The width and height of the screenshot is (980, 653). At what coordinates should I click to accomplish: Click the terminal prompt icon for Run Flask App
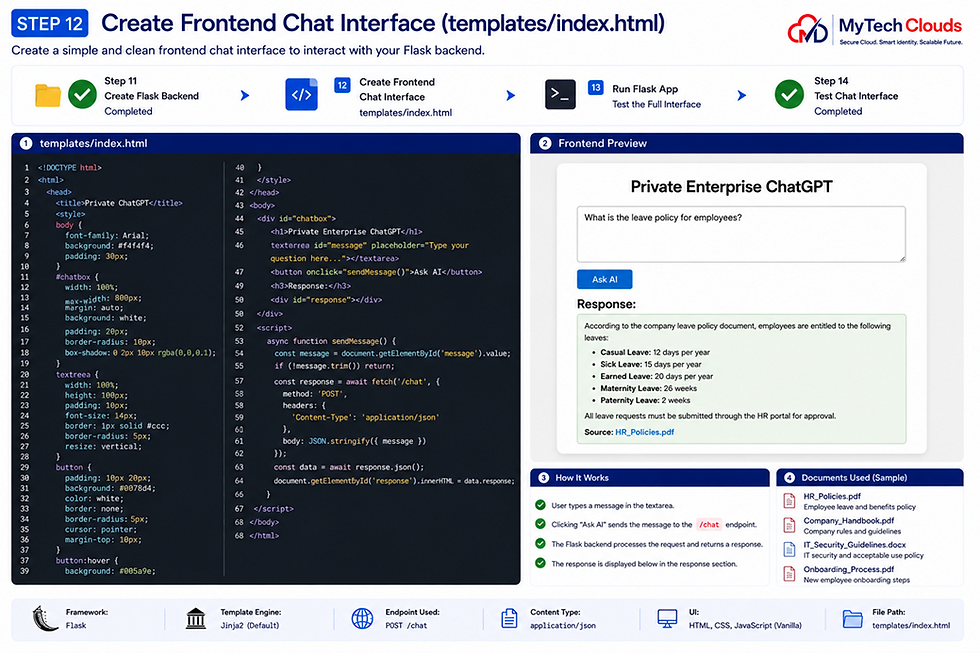pyautogui.click(x=560, y=94)
